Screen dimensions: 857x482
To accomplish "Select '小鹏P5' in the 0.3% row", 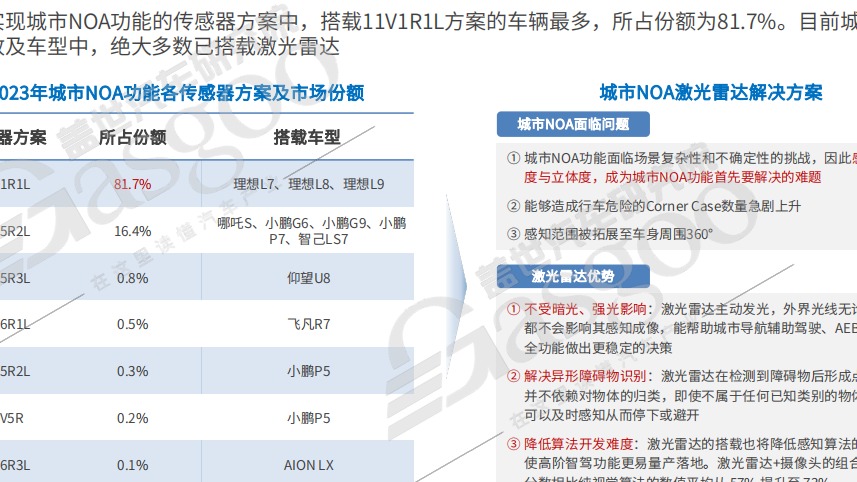I will (308, 371).
